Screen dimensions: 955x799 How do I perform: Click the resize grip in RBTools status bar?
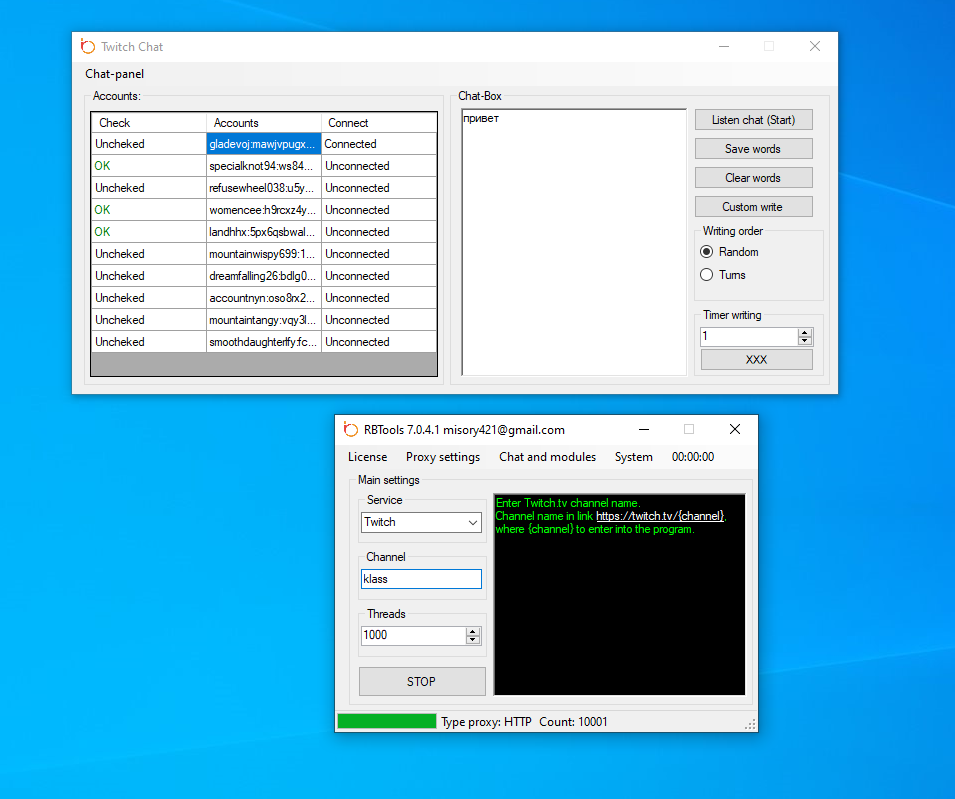pos(750,724)
